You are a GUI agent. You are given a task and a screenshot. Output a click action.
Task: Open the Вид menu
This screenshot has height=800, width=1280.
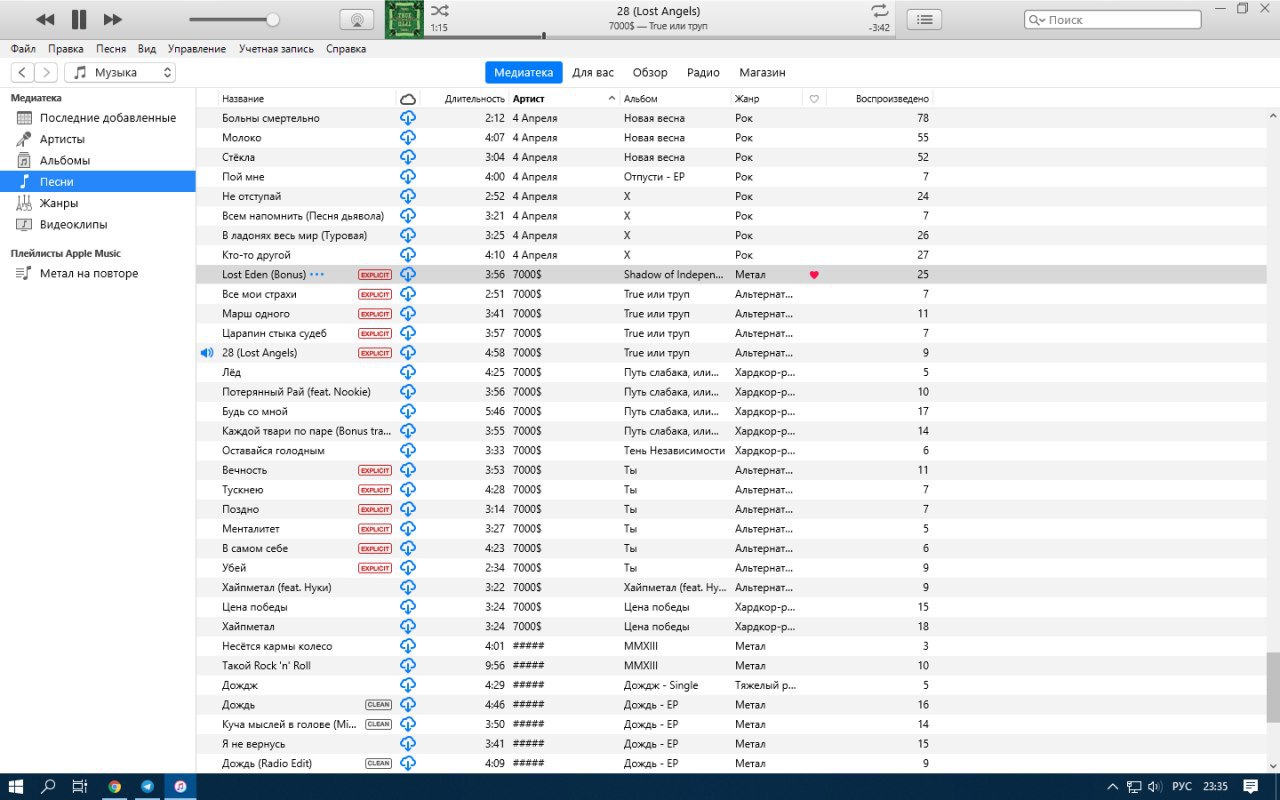pos(147,48)
